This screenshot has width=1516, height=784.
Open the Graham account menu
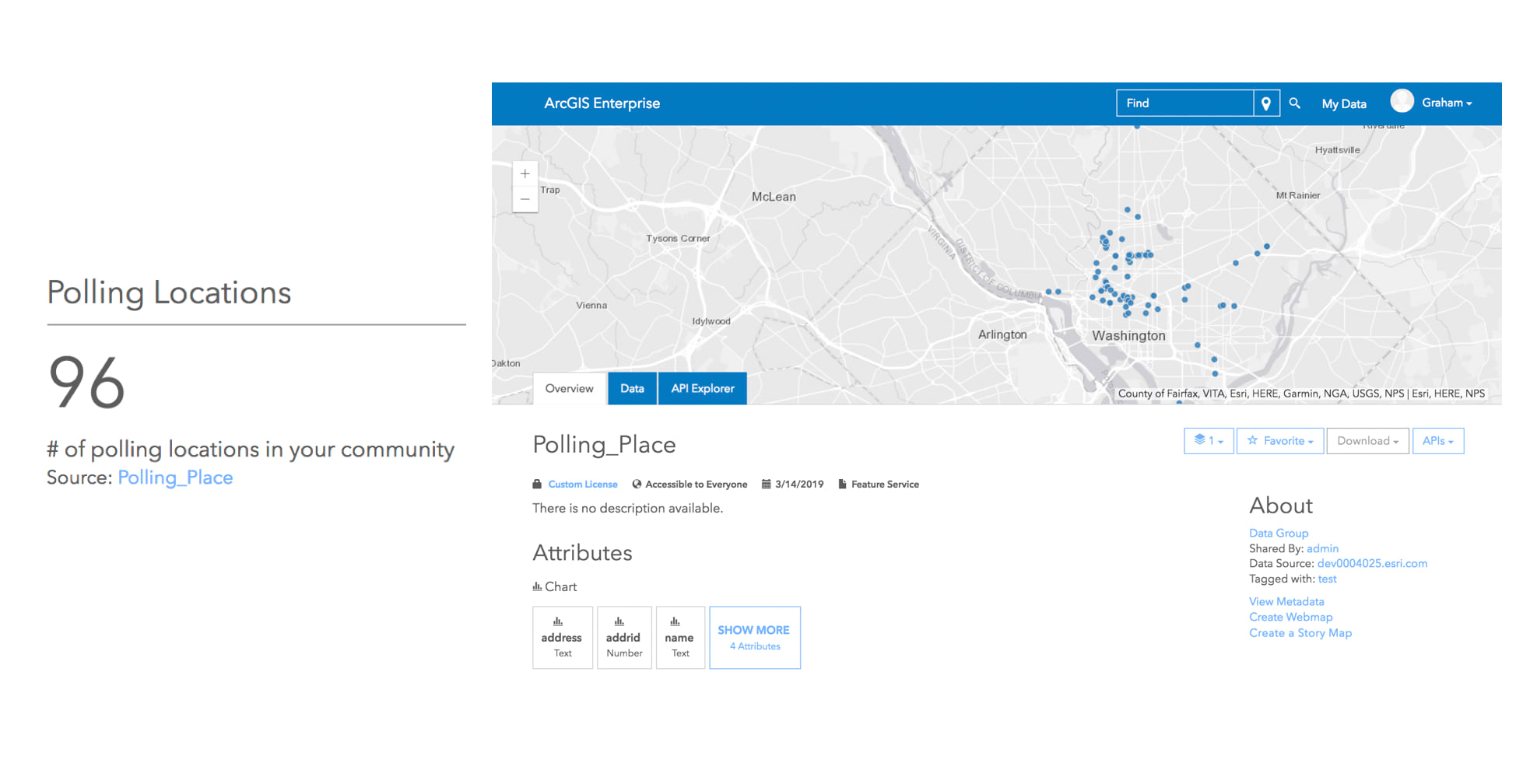(x=1447, y=103)
